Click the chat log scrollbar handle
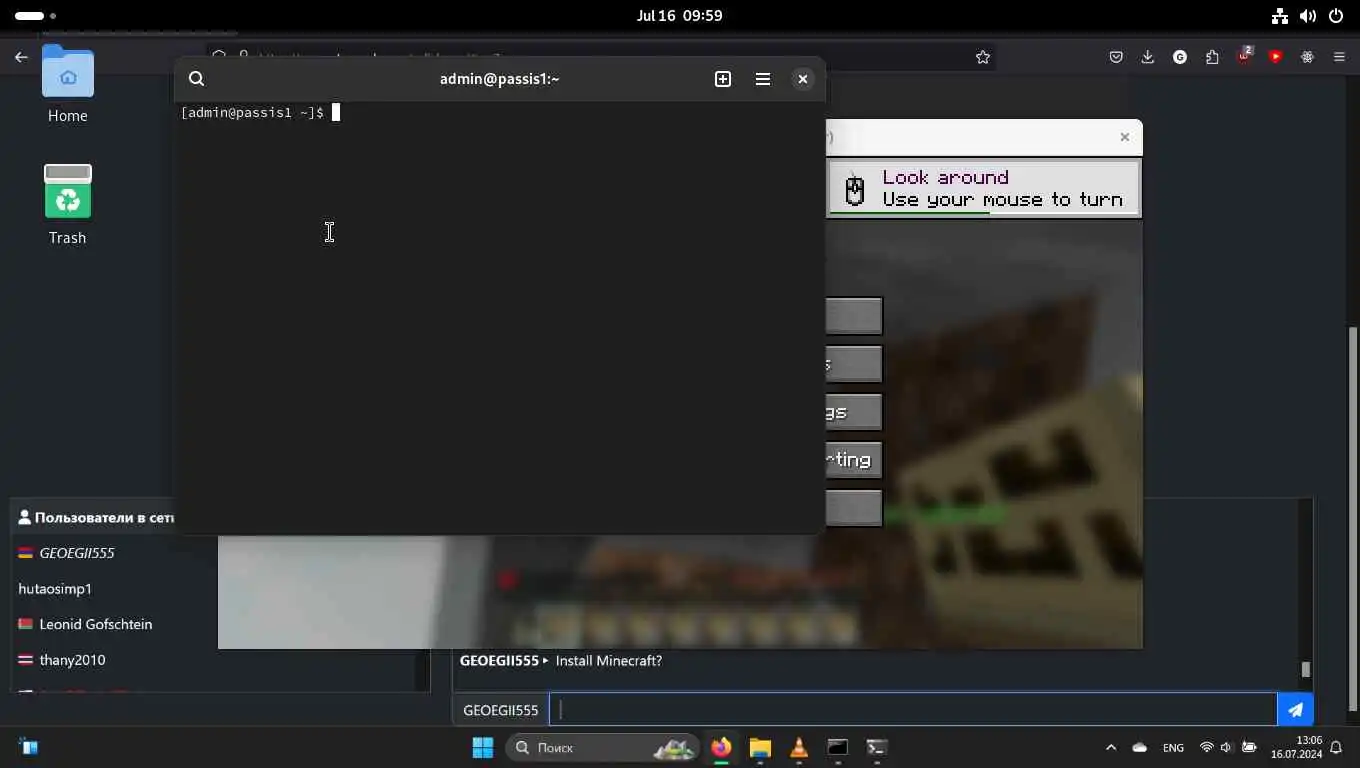This screenshot has height=768, width=1360. (x=1305, y=669)
